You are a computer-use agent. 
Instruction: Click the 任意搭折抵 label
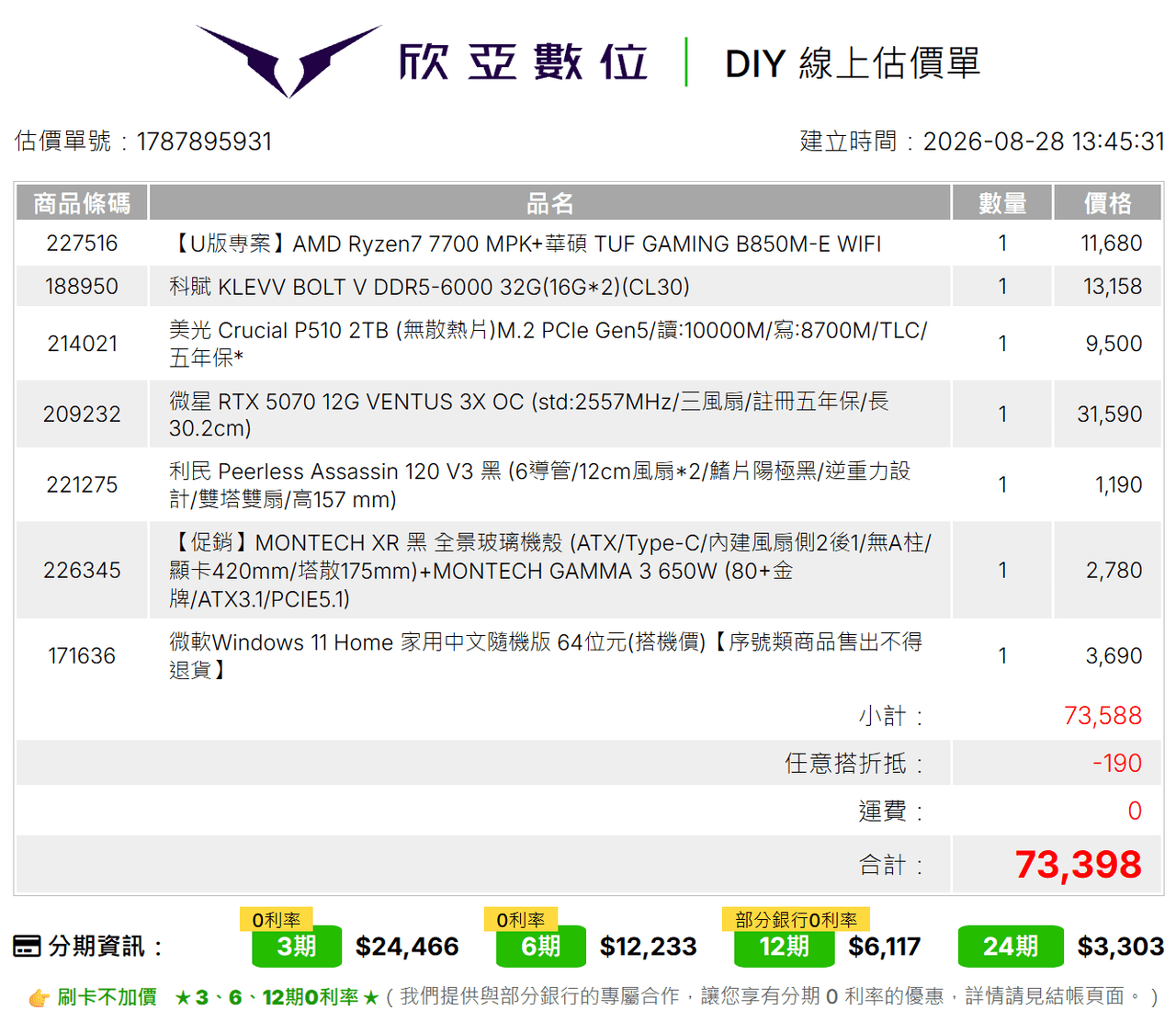(854, 764)
